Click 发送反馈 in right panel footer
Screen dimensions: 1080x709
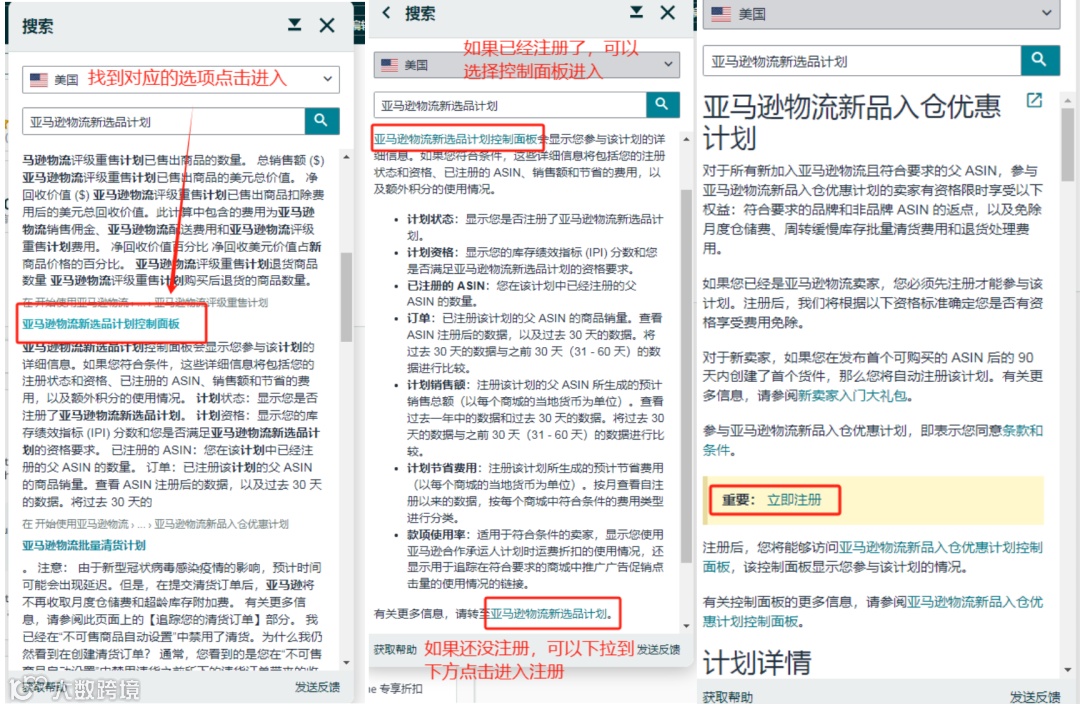click(1035, 697)
